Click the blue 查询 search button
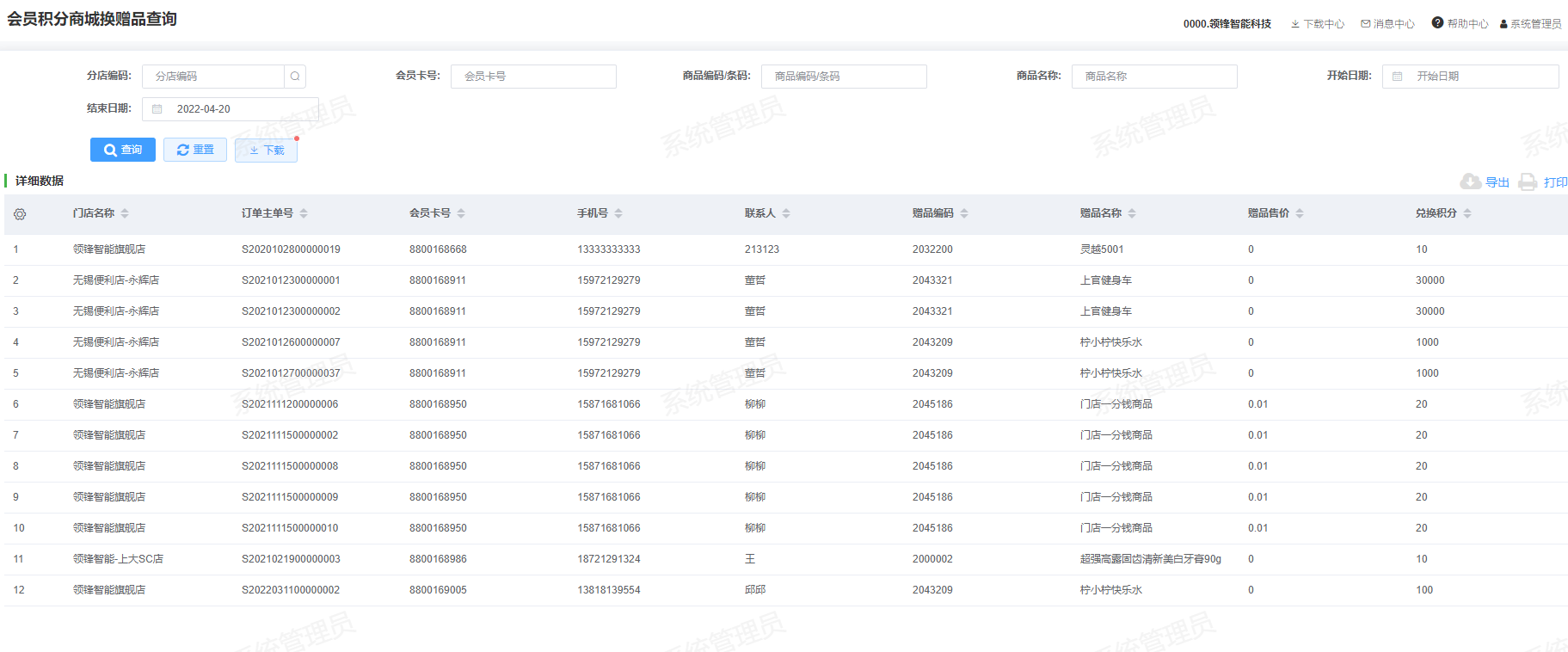1568x652 pixels. [x=123, y=150]
